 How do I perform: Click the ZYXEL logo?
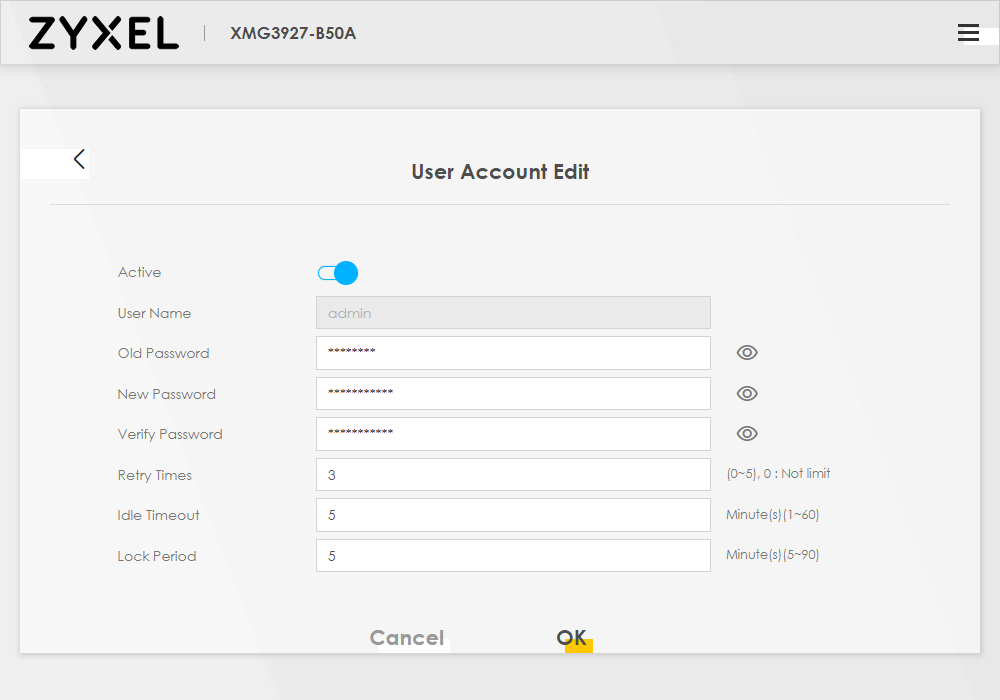point(103,33)
